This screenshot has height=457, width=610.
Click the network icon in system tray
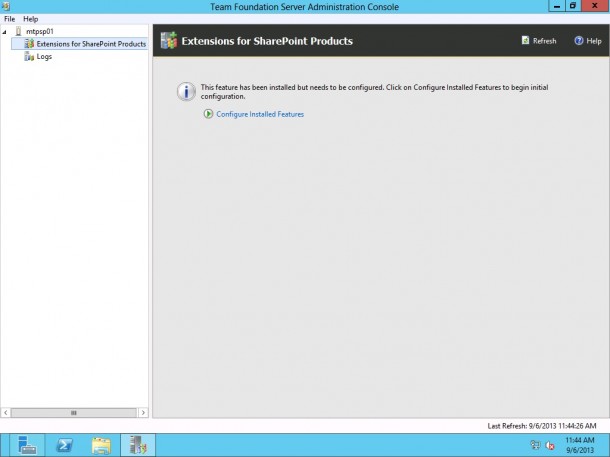pos(535,445)
